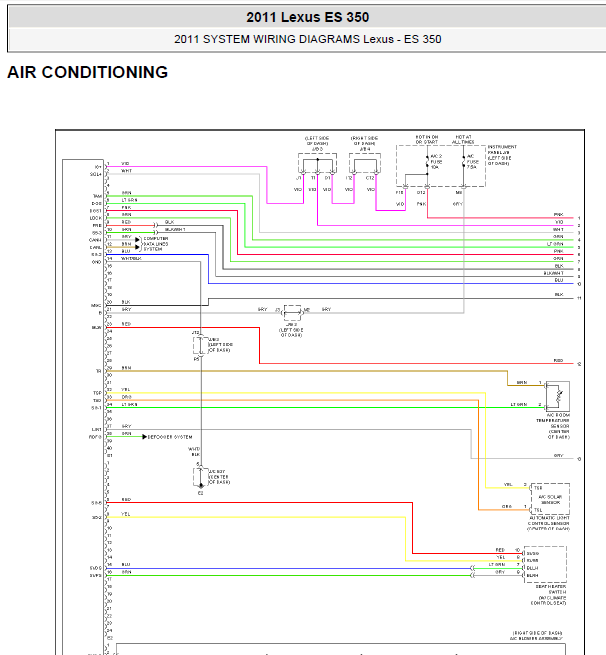The image size is (606, 655).
Task: Click the 'TSL' terminal on solar sensor
Action: [x=538, y=510]
